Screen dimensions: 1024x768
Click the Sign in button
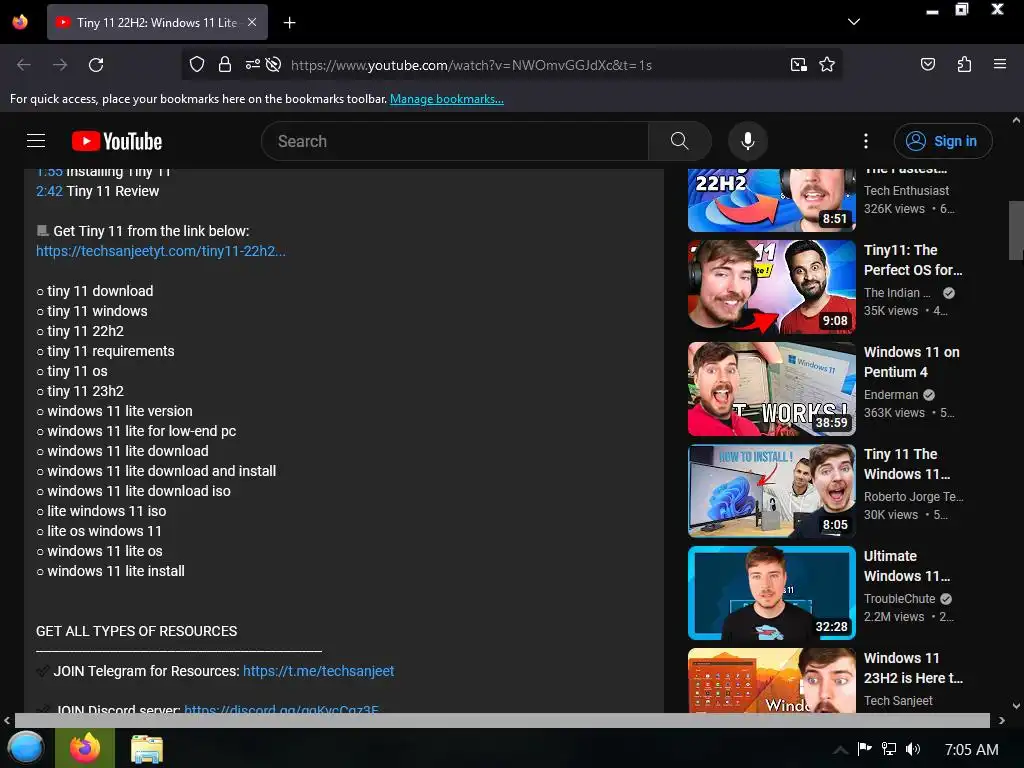coord(943,141)
